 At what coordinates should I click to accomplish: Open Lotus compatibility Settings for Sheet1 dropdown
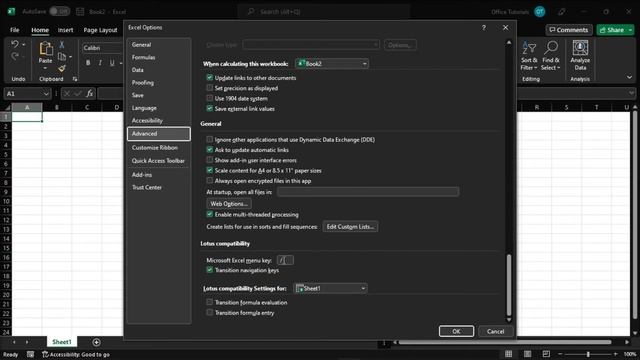click(x=330, y=288)
